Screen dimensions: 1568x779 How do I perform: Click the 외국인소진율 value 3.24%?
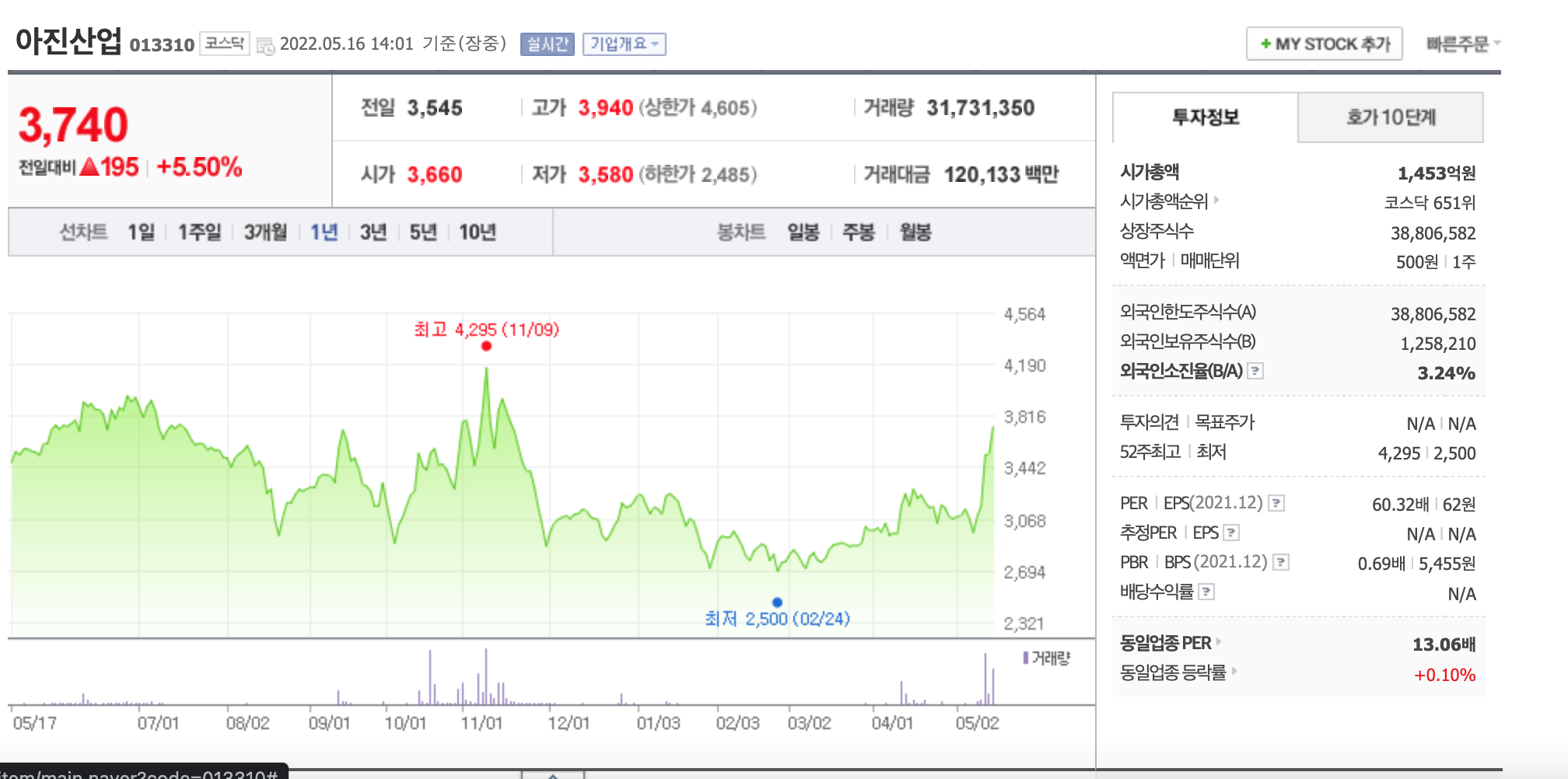[x=1446, y=373]
